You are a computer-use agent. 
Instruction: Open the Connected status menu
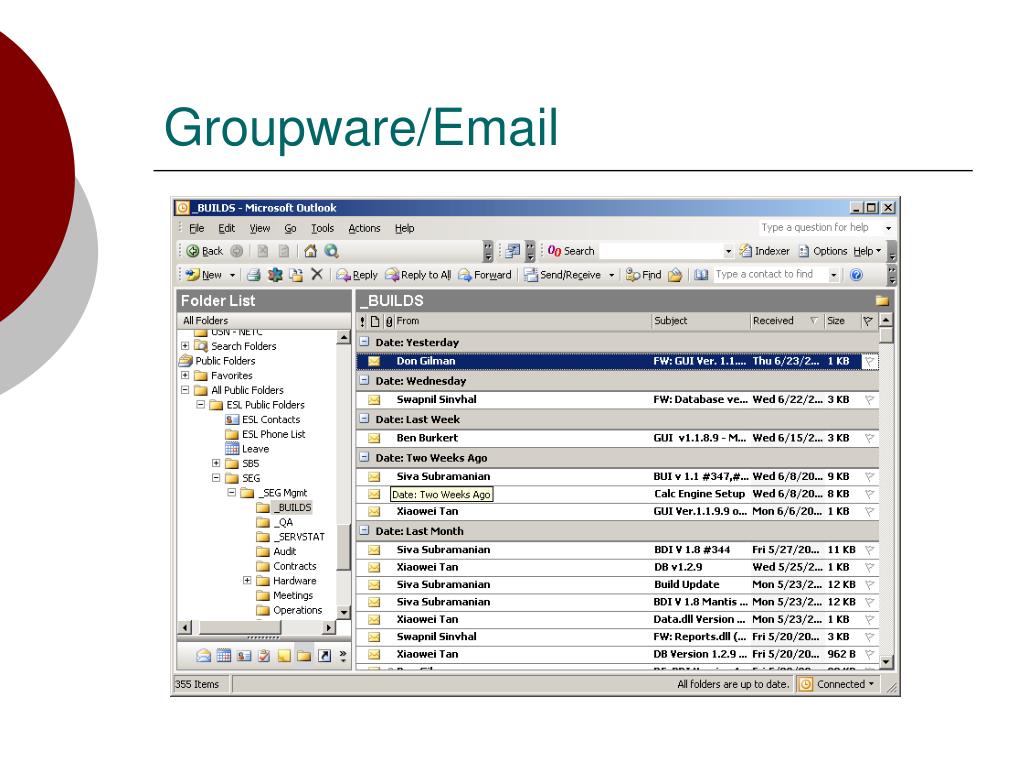(838, 684)
